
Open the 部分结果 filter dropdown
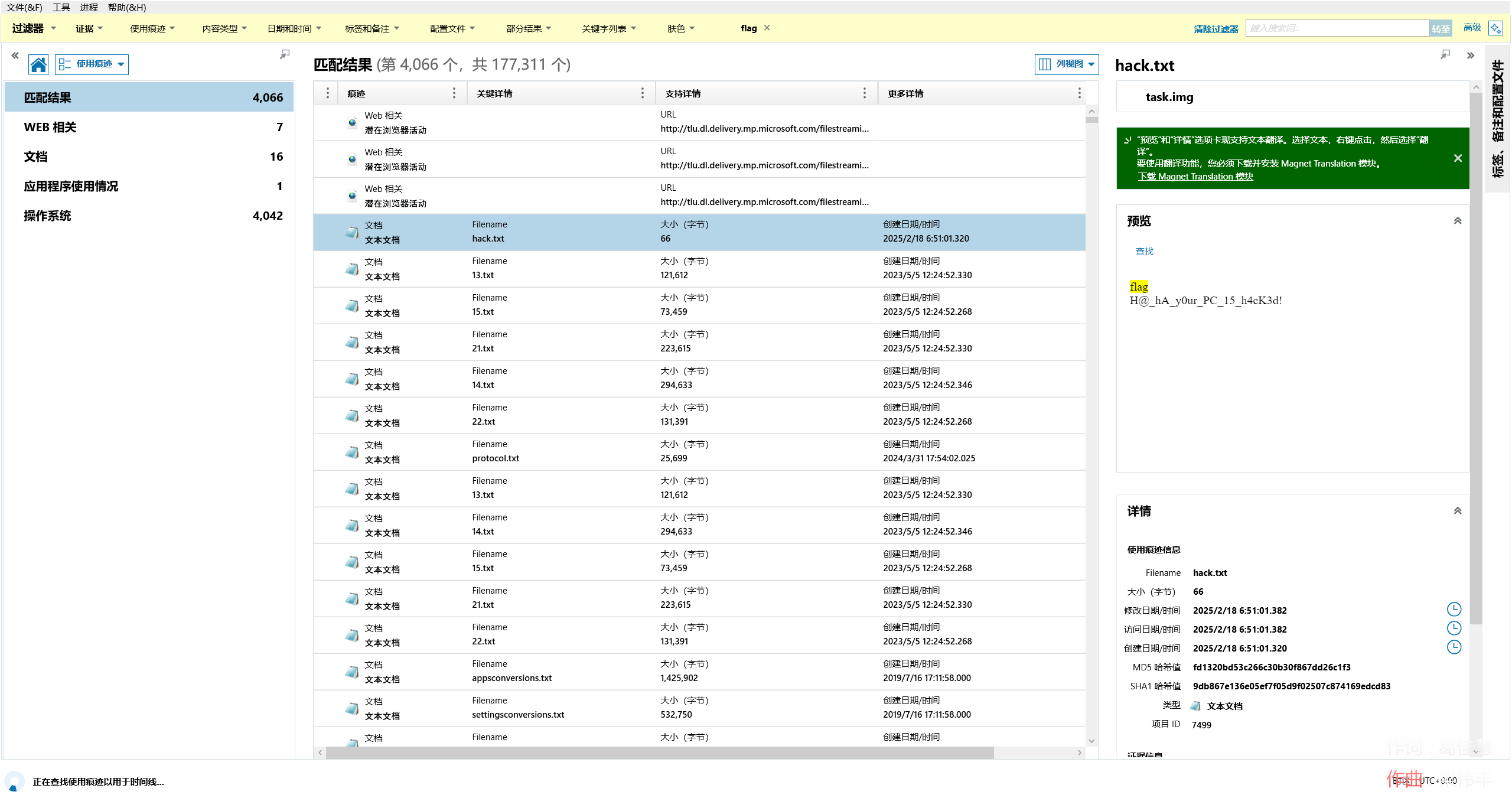(529, 28)
